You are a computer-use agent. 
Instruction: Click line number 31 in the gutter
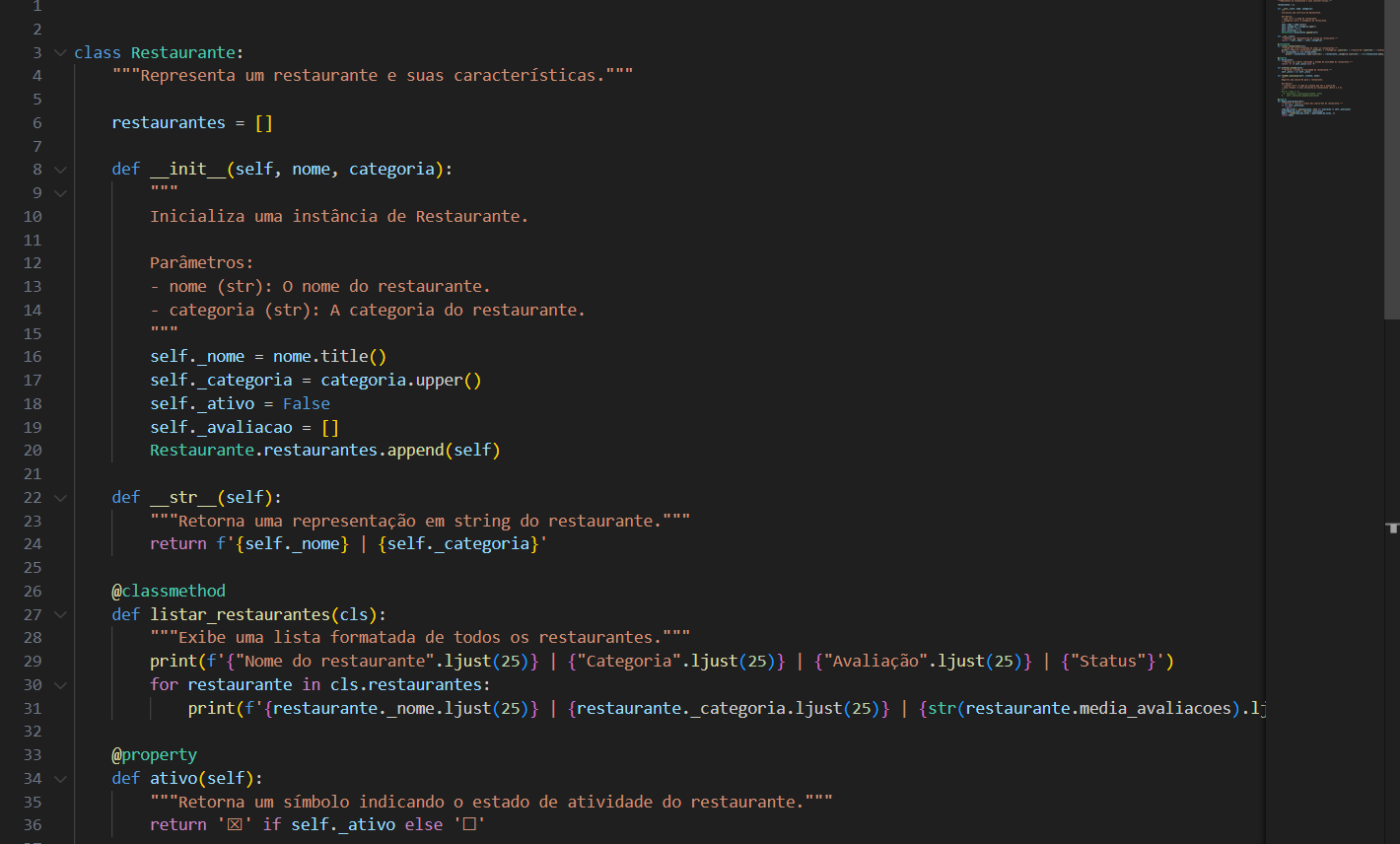tap(33, 709)
